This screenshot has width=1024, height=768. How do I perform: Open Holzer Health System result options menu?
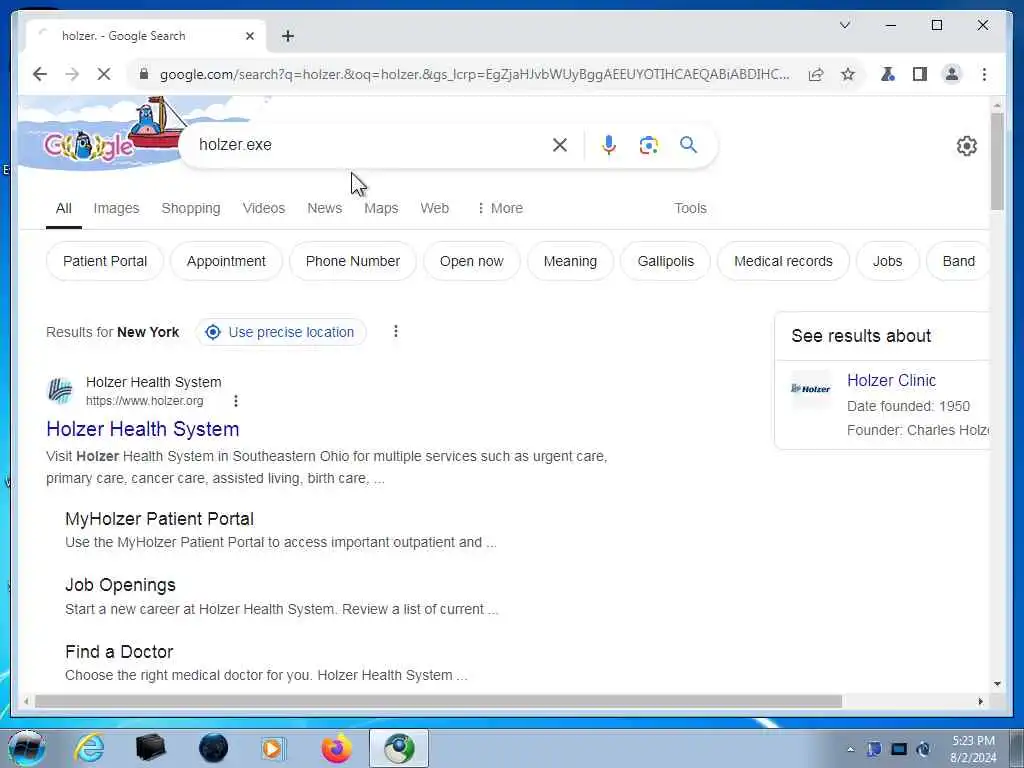pos(236,401)
